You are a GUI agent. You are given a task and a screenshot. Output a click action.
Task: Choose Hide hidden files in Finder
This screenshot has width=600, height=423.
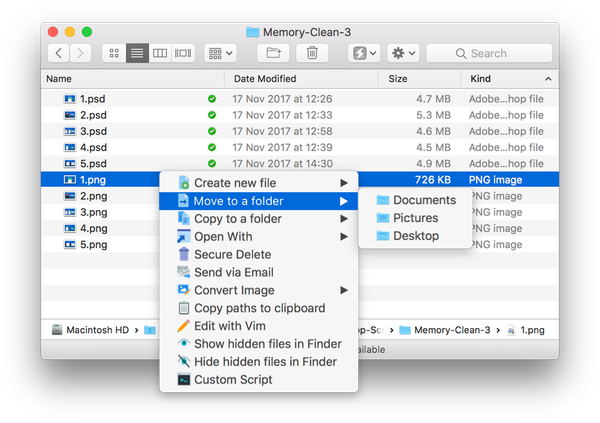[x=259, y=362]
